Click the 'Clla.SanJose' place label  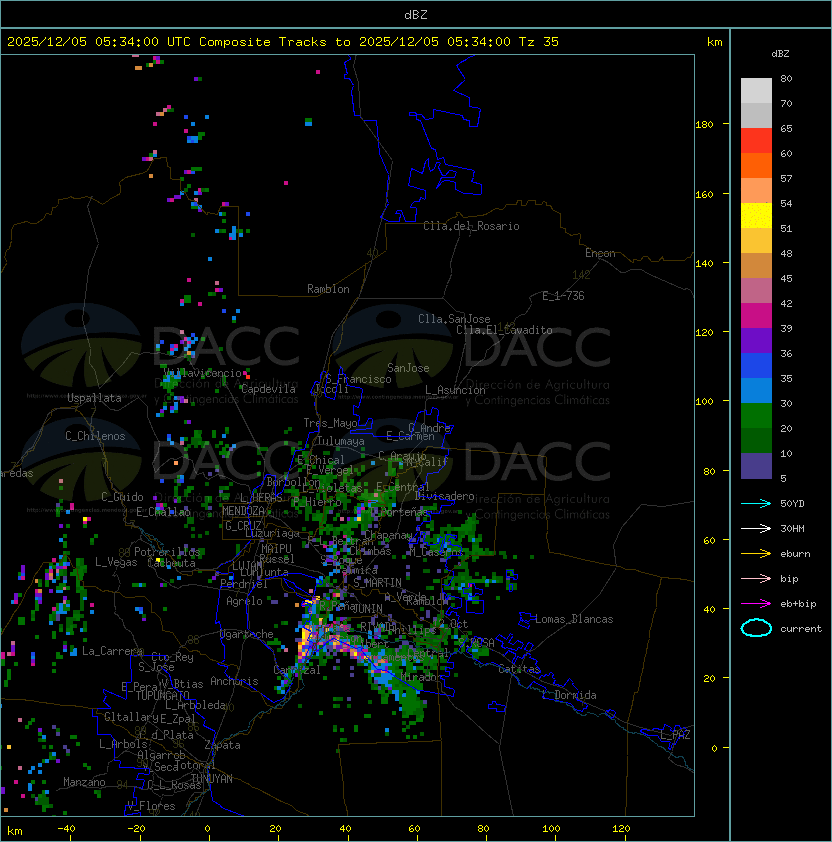[454, 319]
